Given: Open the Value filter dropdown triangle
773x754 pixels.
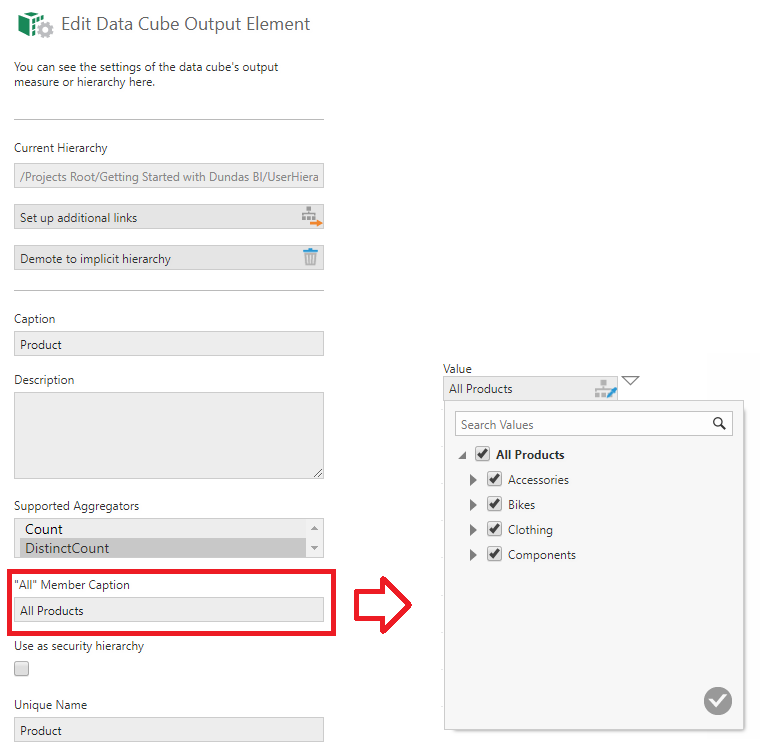Looking at the screenshot, I should 630,381.
